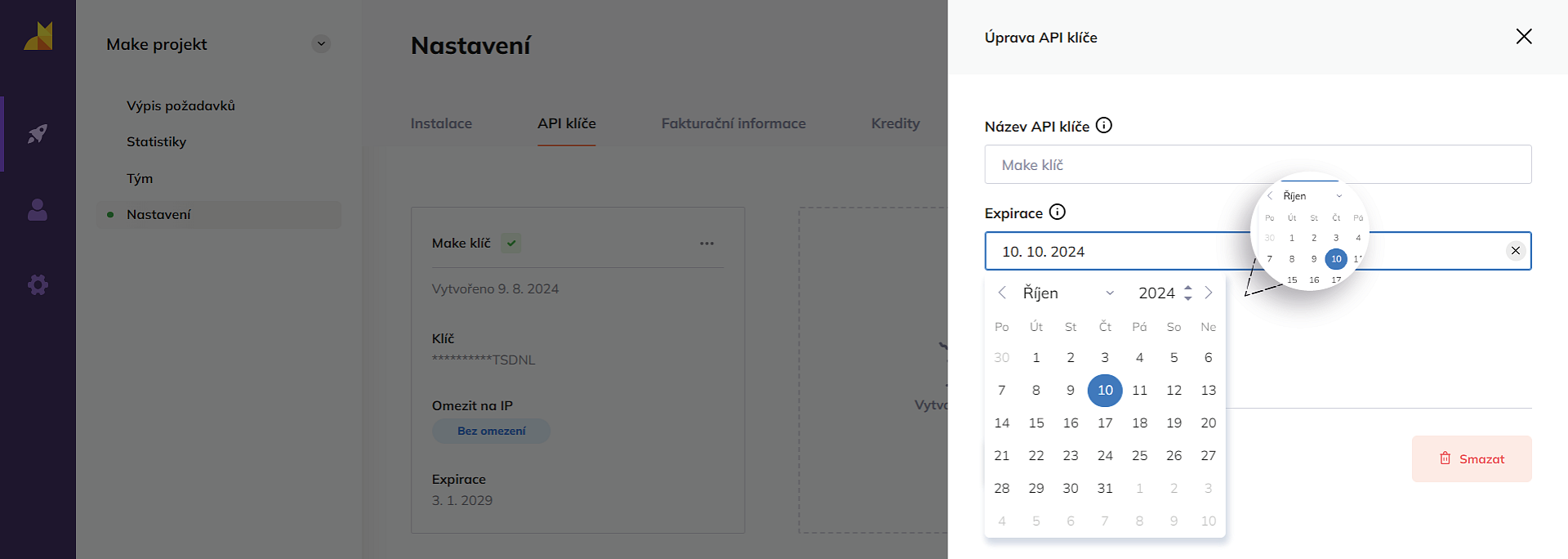Viewport: 1568px width, 559px height.
Task: Open Statistiky in the side menu
Action: 156,141
